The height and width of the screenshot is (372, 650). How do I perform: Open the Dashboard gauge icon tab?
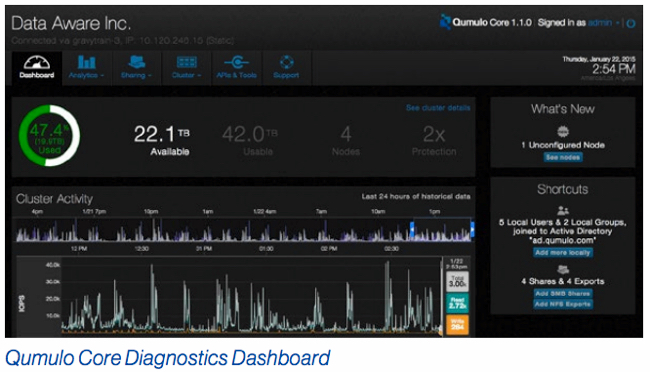click(37, 63)
